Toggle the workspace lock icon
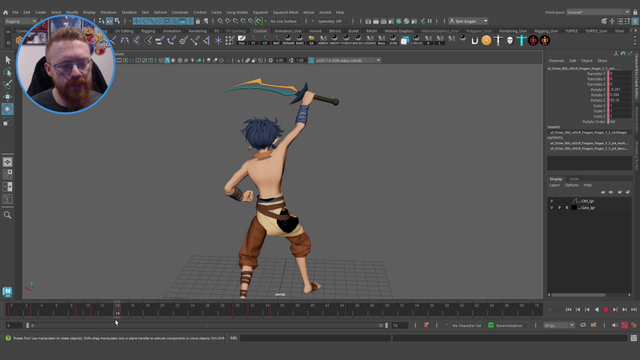The width and height of the screenshot is (640, 360). [x=635, y=12]
